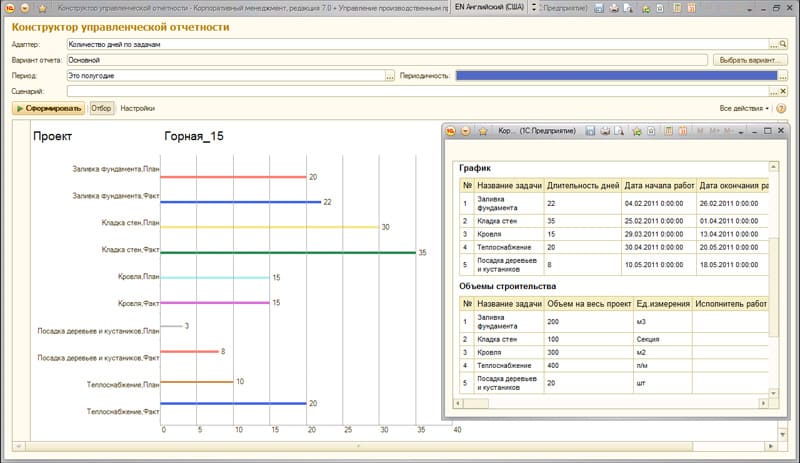The image size is (800, 463).
Task: Click the Период field showing Это полугодие
Action: pyautogui.click(x=226, y=76)
